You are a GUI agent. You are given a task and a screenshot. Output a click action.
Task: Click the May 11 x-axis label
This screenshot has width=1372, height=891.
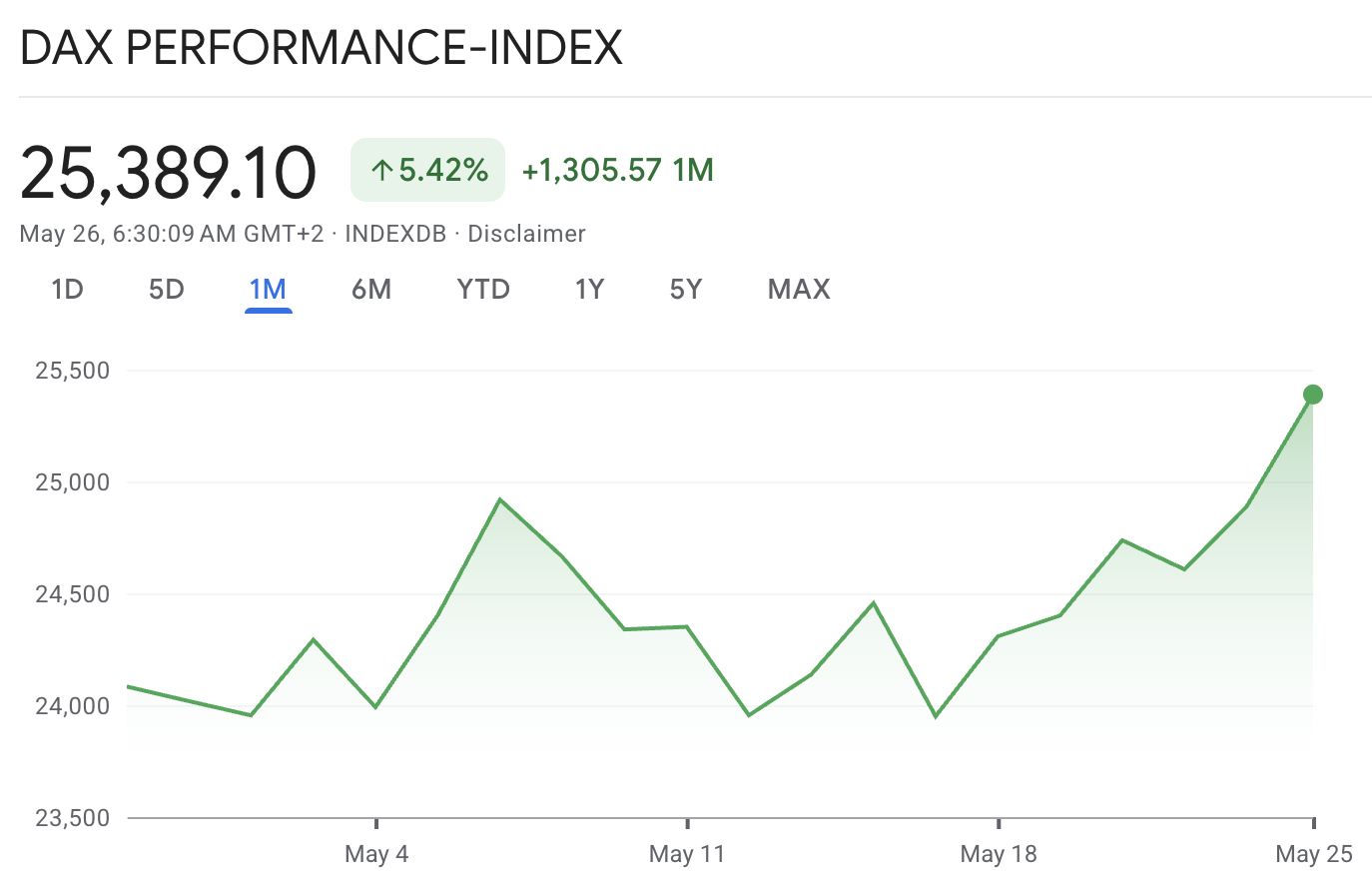point(687,854)
